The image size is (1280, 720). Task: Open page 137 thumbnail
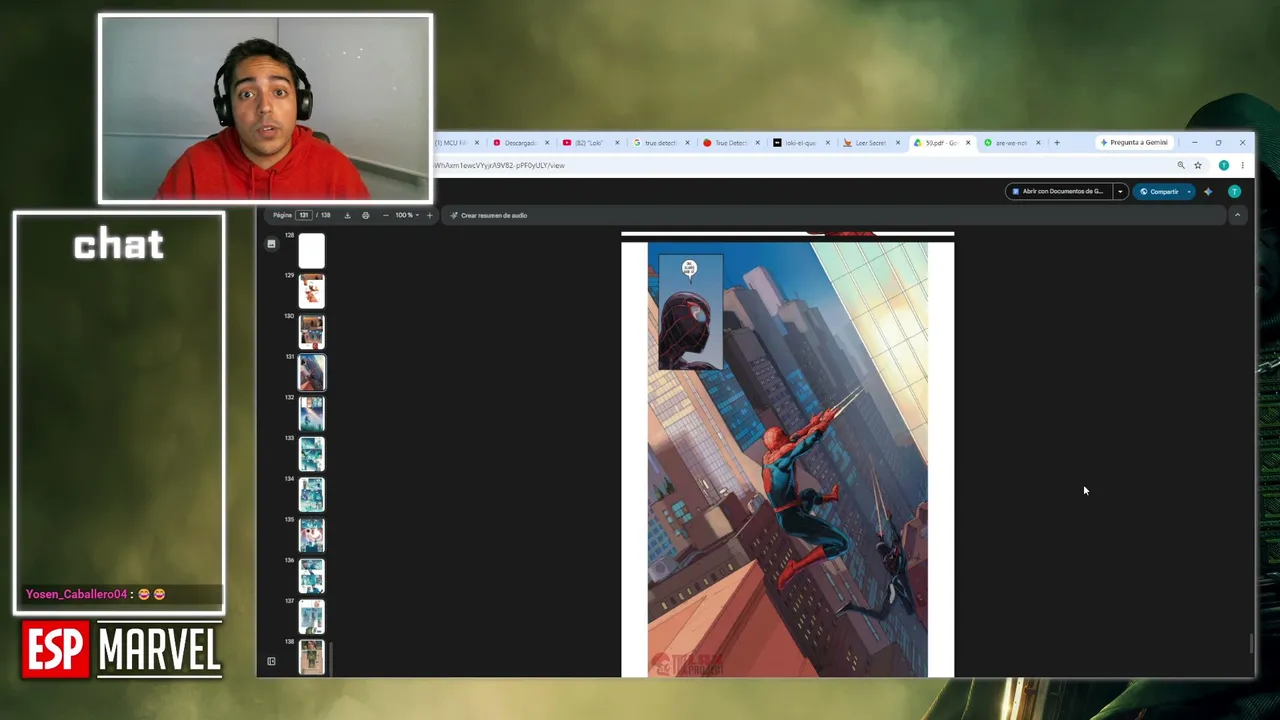(312, 617)
